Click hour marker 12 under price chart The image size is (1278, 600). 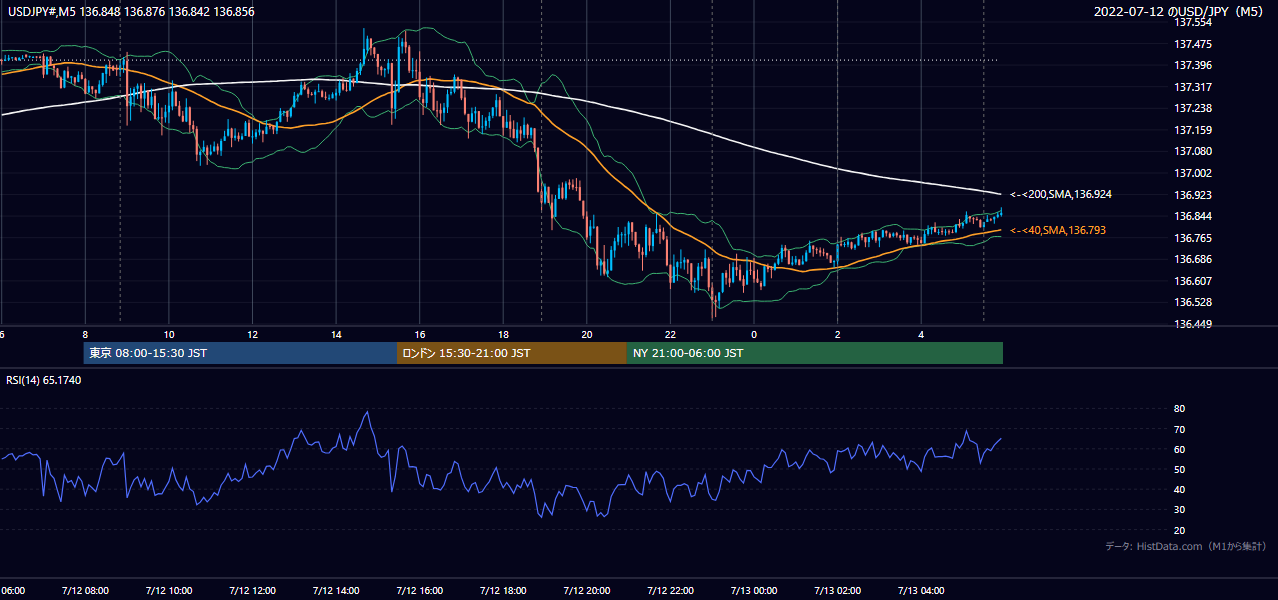click(x=252, y=334)
